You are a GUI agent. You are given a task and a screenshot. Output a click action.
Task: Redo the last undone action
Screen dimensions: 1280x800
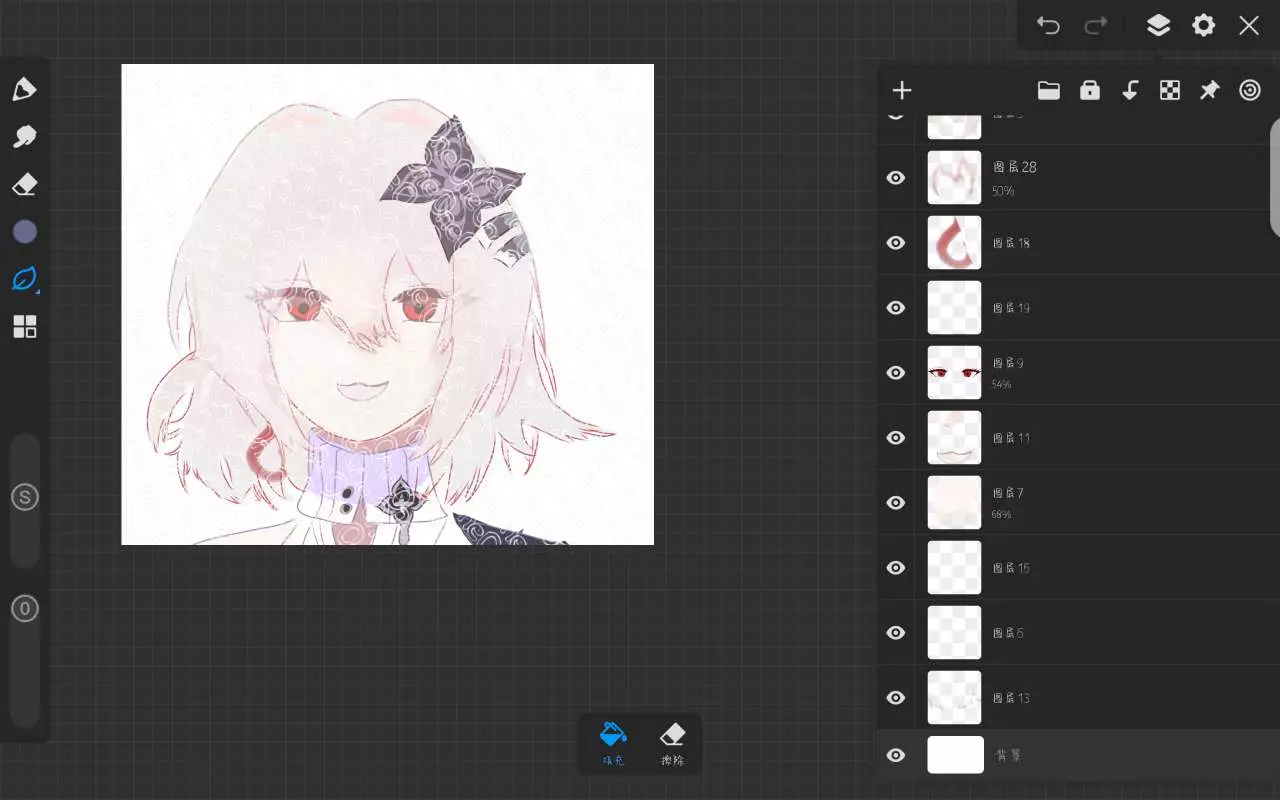1097,25
